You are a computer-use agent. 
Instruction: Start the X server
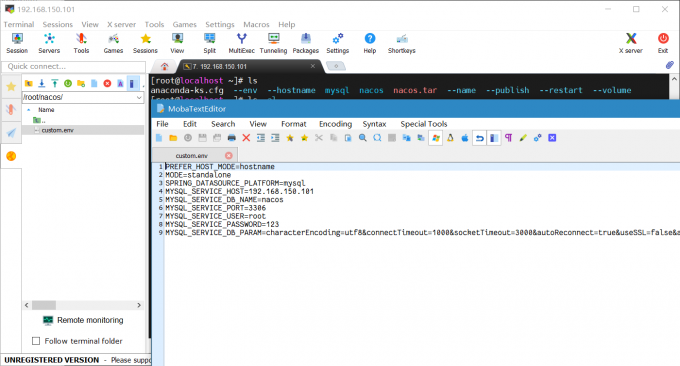(x=631, y=43)
